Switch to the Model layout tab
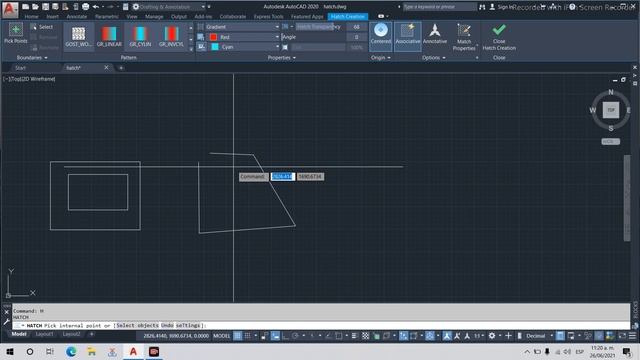 [19, 334]
